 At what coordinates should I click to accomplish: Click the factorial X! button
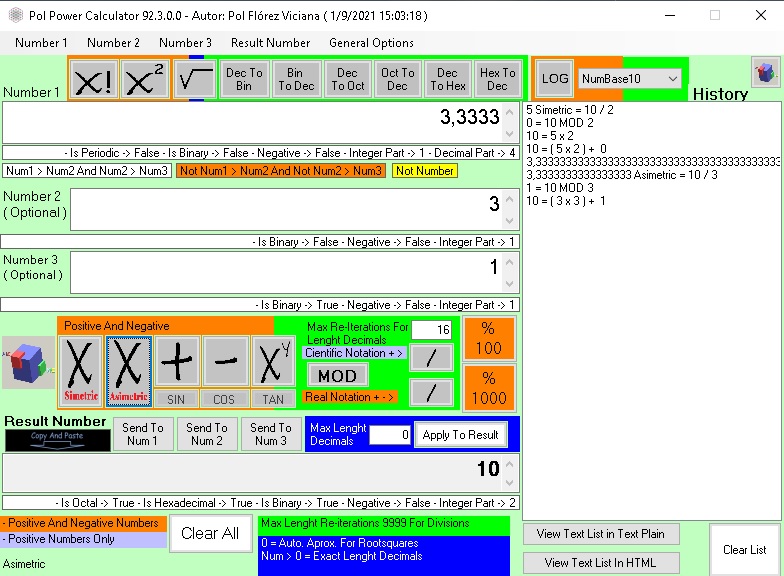pyautogui.click(x=94, y=79)
